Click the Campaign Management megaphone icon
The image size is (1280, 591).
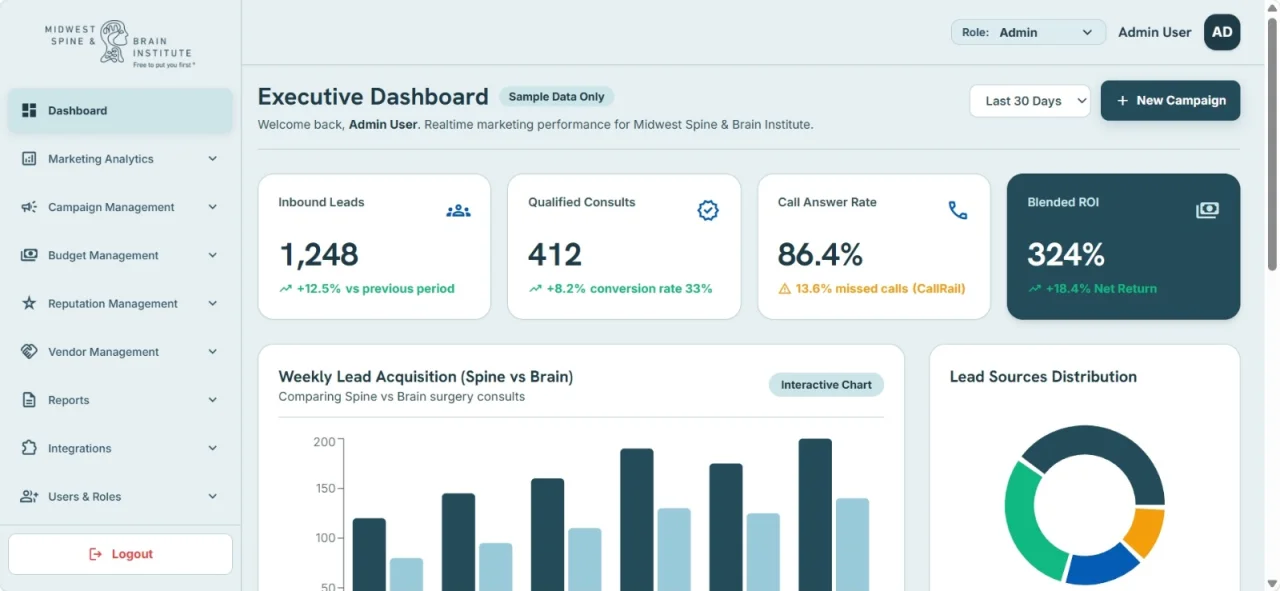[x=29, y=207]
